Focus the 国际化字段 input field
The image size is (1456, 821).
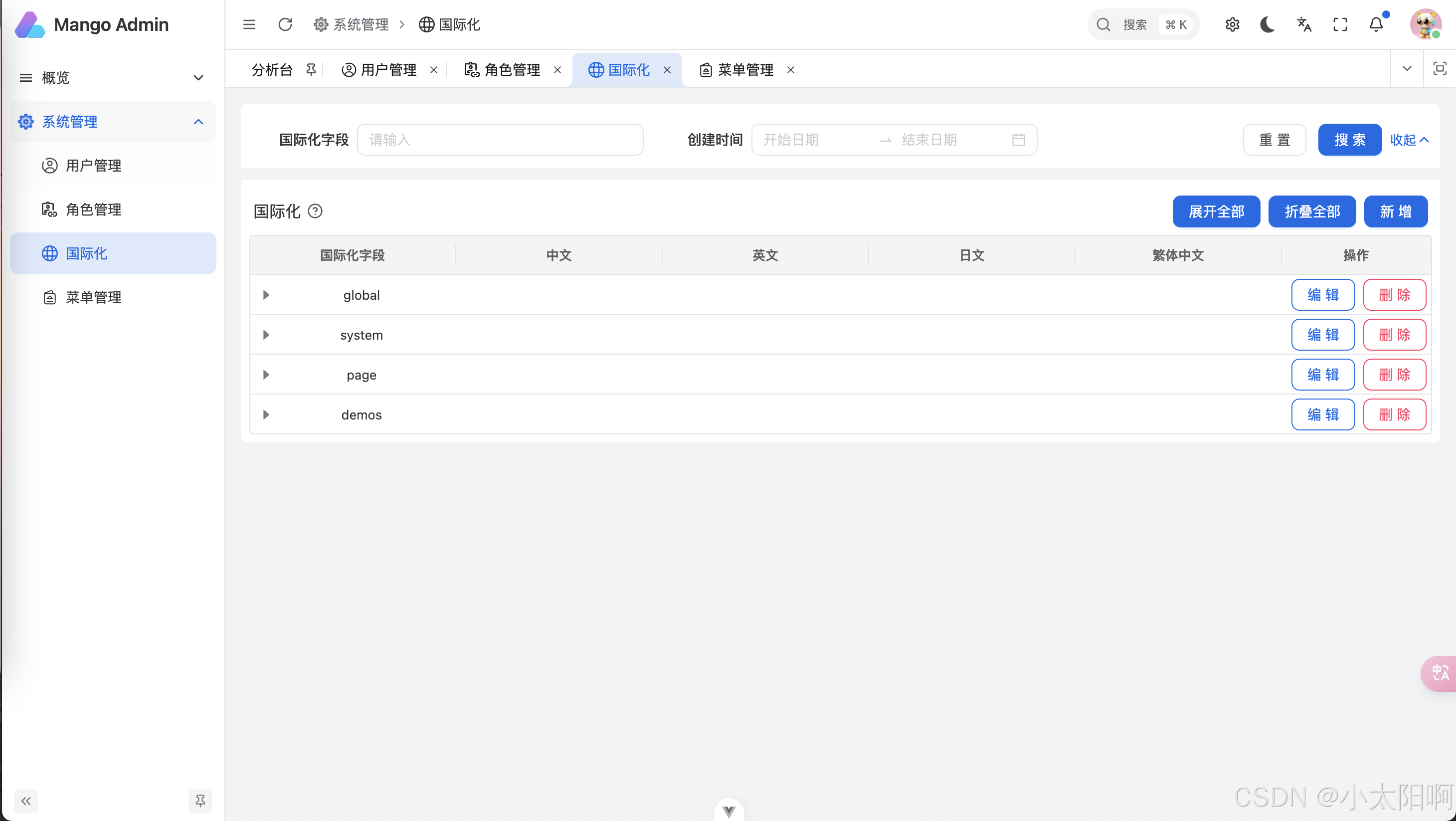[500, 140]
